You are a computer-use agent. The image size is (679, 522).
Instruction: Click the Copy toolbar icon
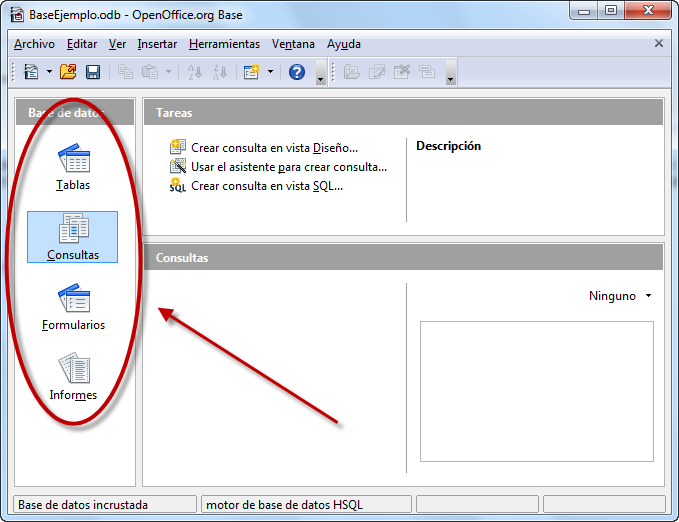126,72
